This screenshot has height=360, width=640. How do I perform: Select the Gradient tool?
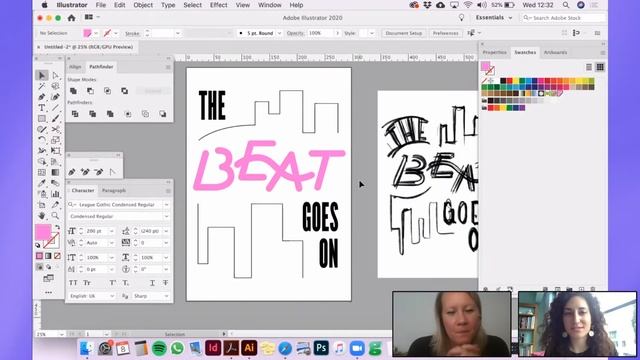[x=55, y=172]
